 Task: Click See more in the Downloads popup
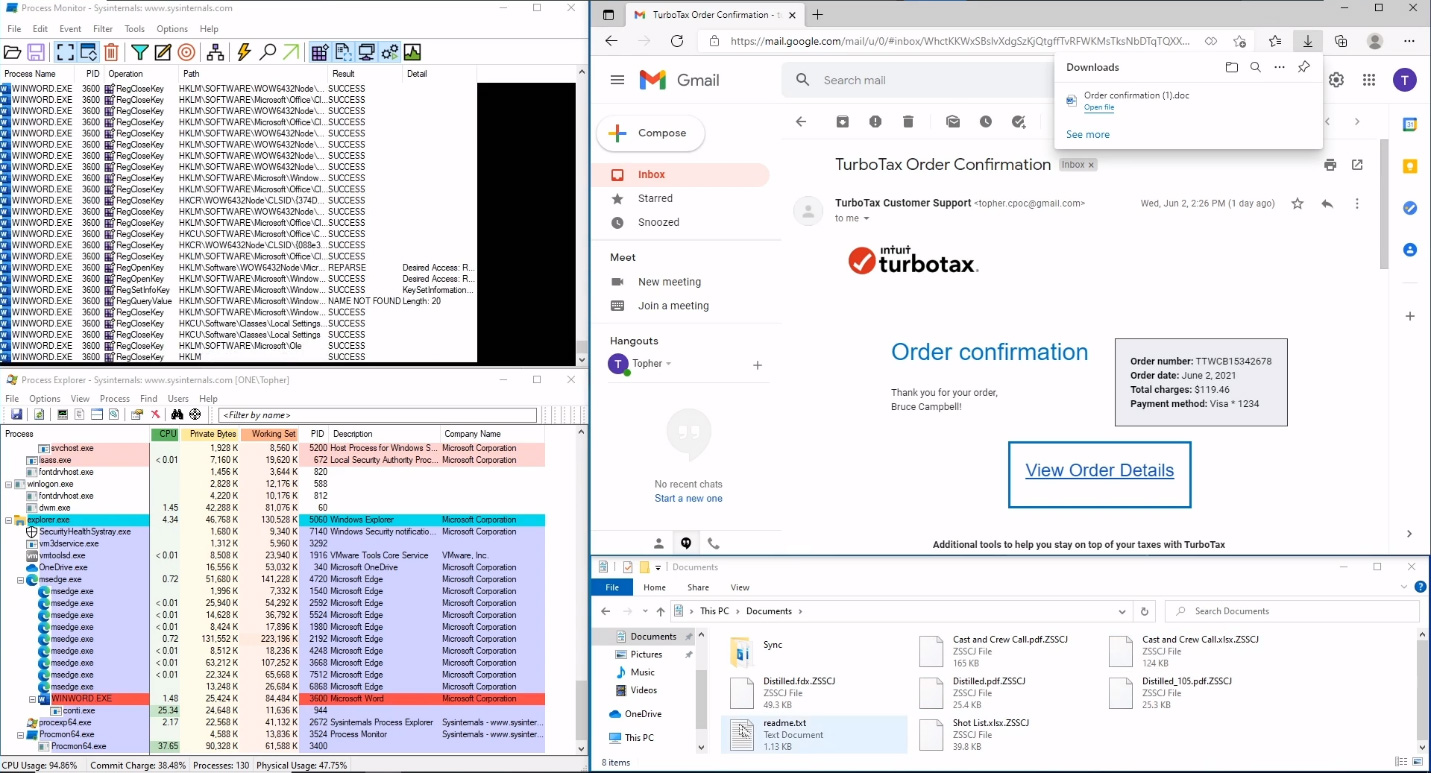(1087, 134)
